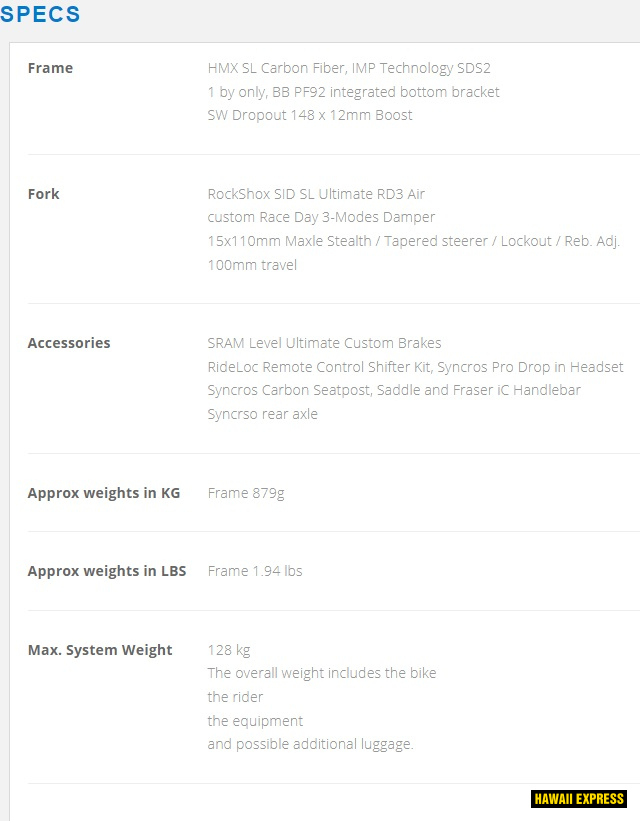The width and height of the screenshot is (640, 821).
Task: Click the Frame 1.94 lbs value
Action: [x=255, y=571]
